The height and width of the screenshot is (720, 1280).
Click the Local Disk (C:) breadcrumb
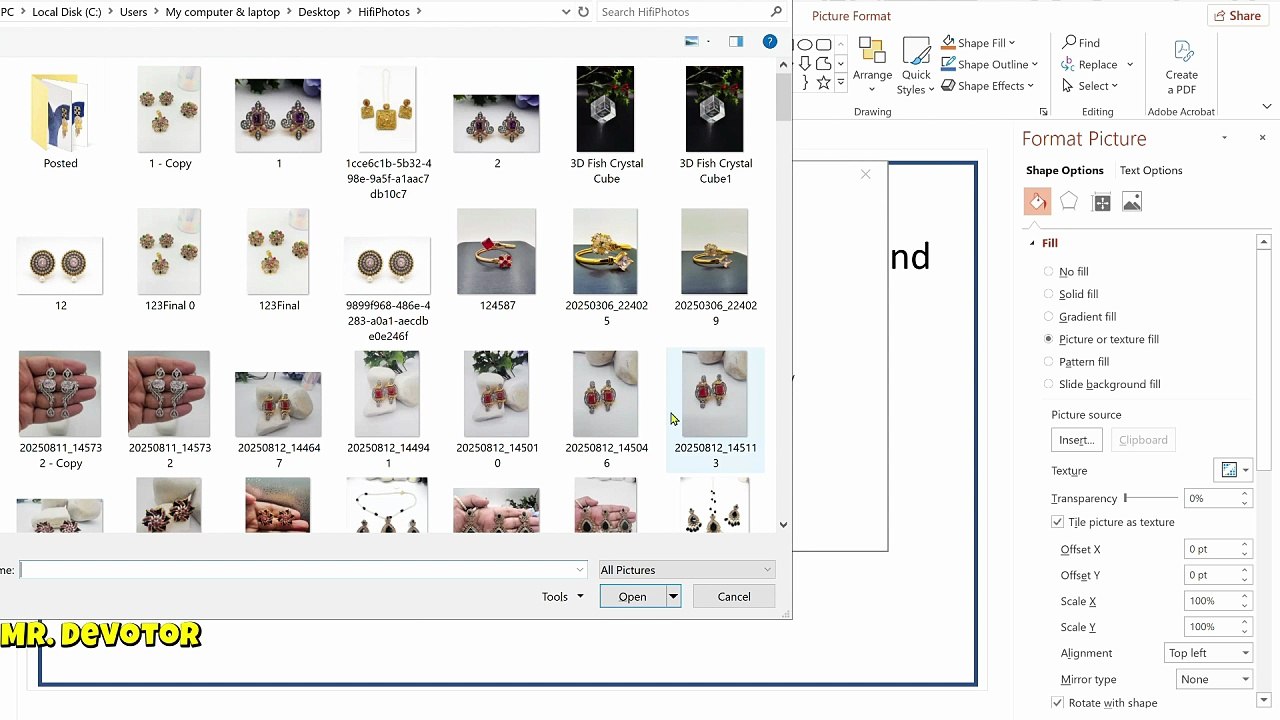[67, 12]
